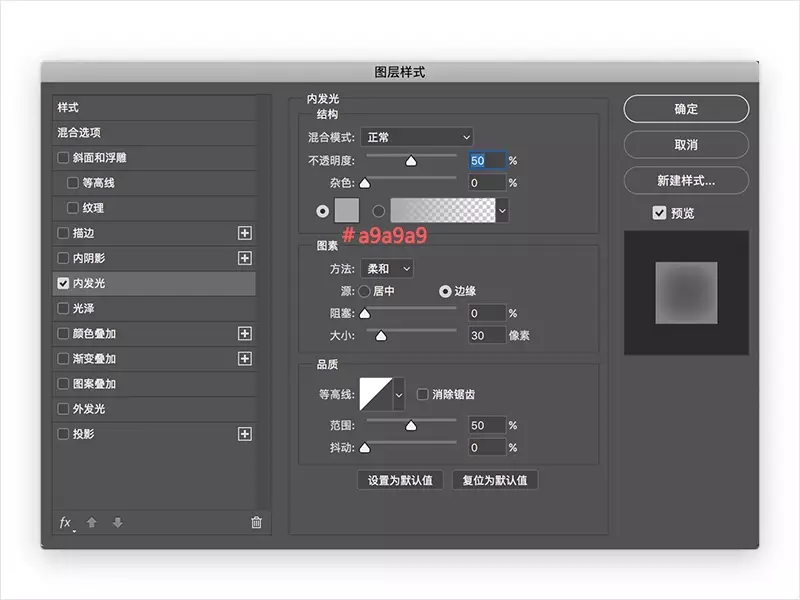Click the plus icon next to 内阴影
This screenshot has width=800, height=600.
(245, 258)
